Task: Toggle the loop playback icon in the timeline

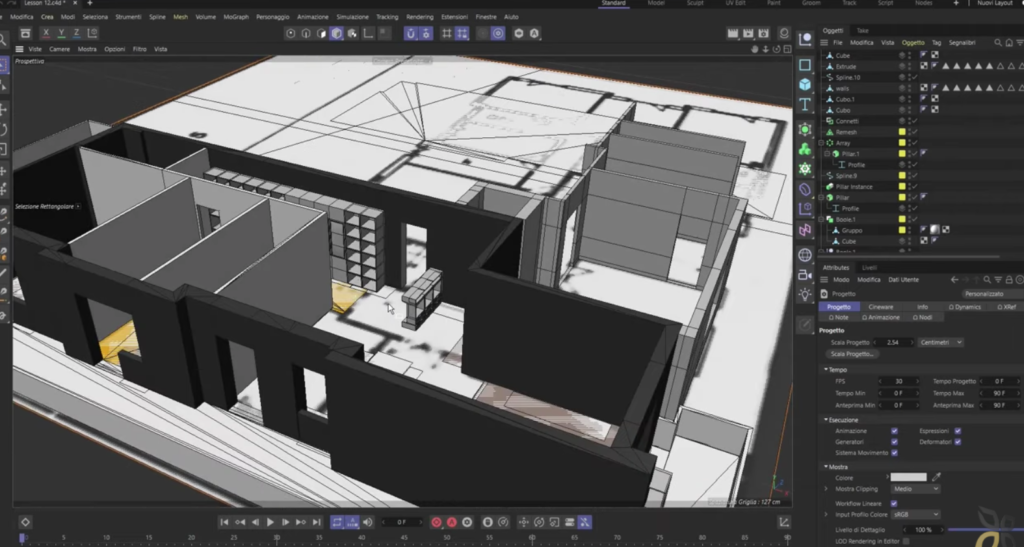Action: pos(337,522)
